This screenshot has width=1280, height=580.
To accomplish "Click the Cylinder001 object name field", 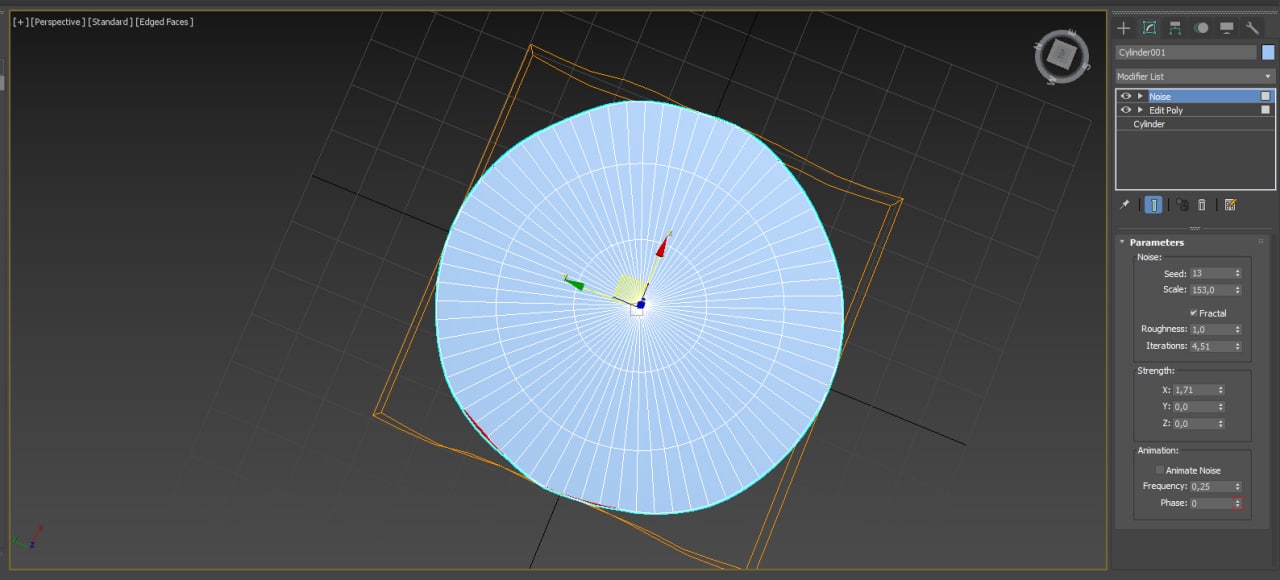I will coord(1186,52).
